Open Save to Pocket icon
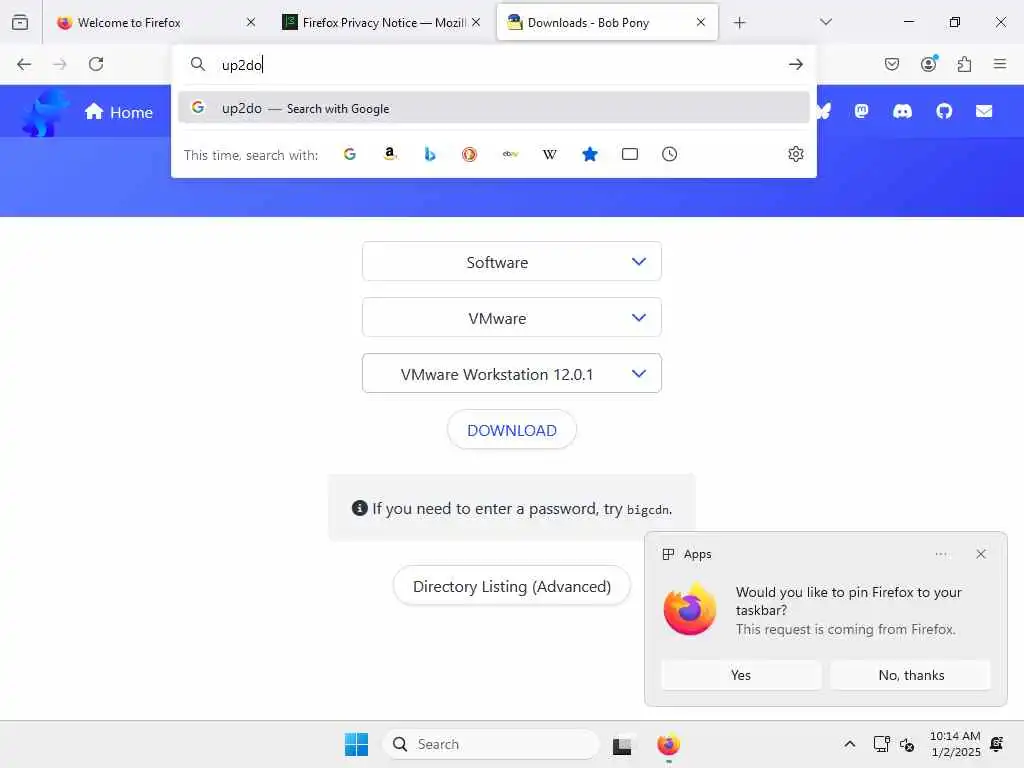Screen dimensions: 1024x768 [892, 64]
